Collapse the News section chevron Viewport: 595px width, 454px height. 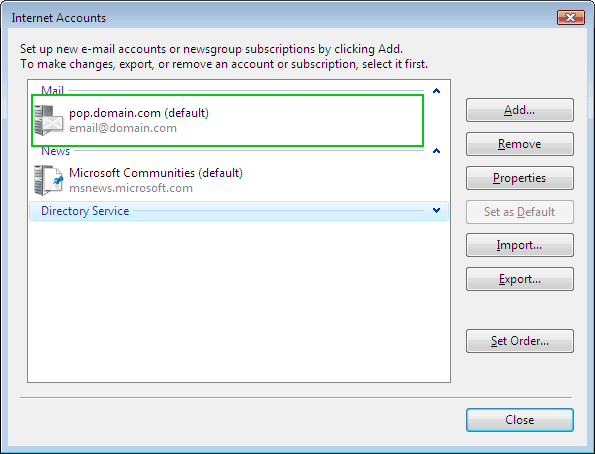(x=436, y=151)
